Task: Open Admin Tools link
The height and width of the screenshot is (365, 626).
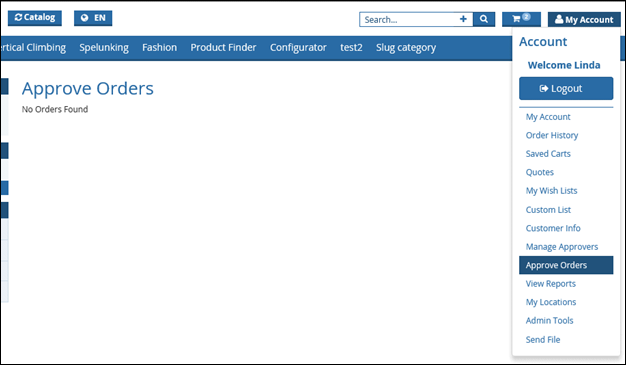Action: pos(549,321)
